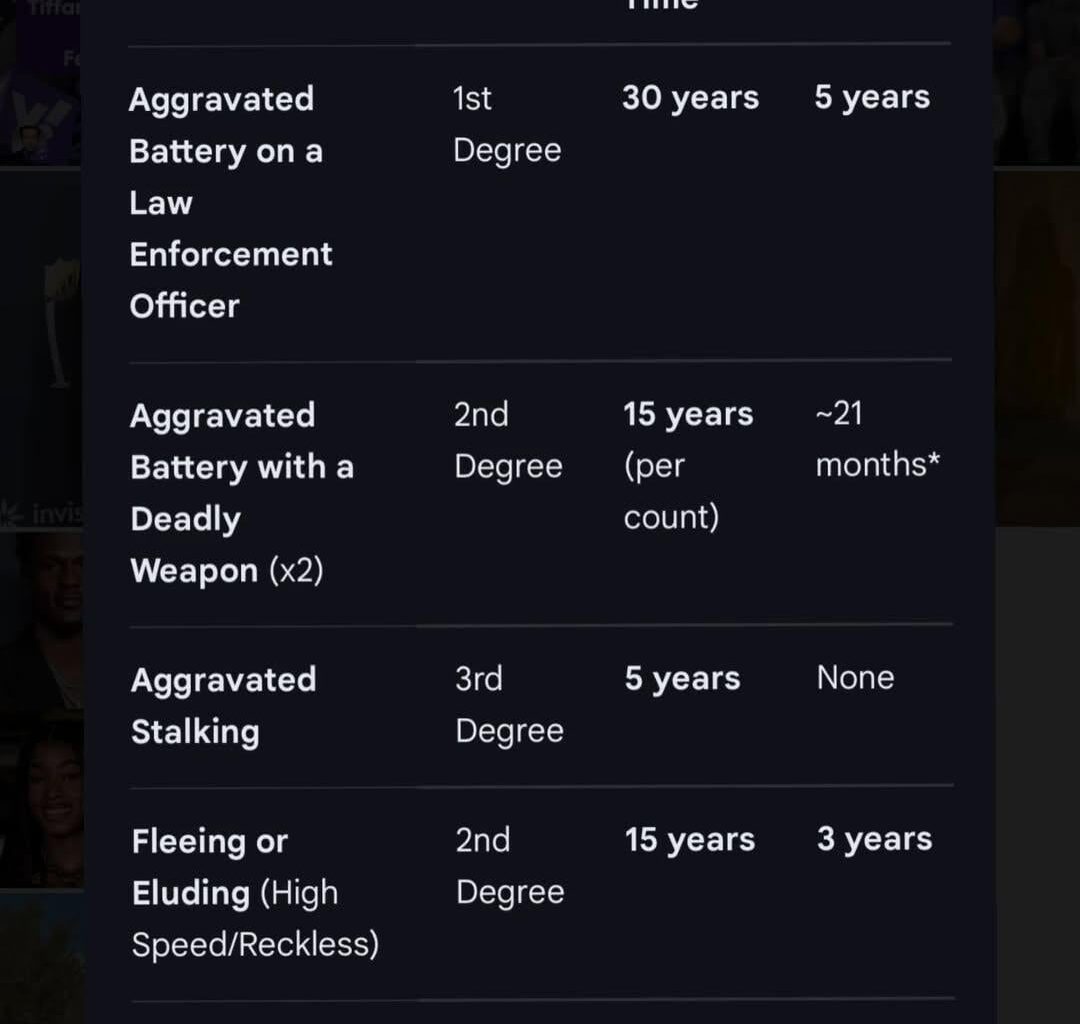Select the "3 years" mandatory minimum cell

874,840
